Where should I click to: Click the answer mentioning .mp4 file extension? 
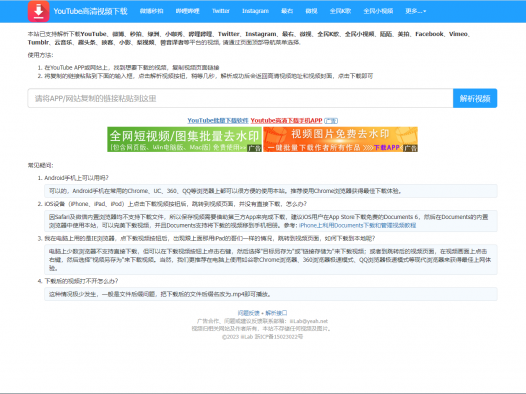point(271,294)
